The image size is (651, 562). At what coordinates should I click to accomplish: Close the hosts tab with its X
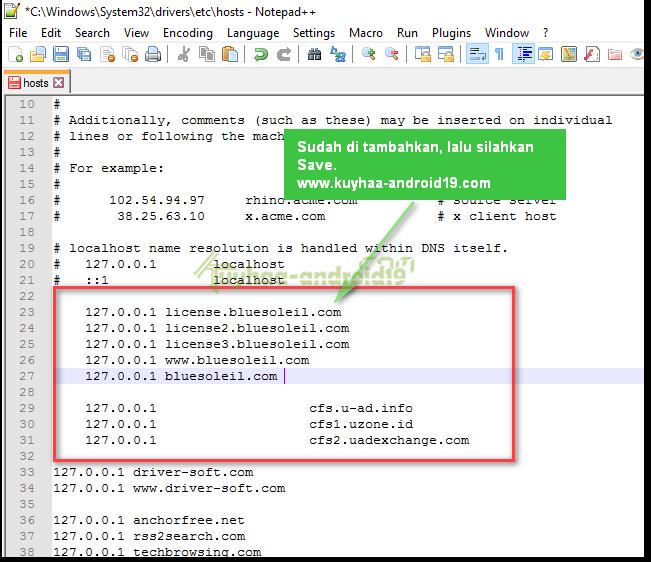tap(59, 83)
